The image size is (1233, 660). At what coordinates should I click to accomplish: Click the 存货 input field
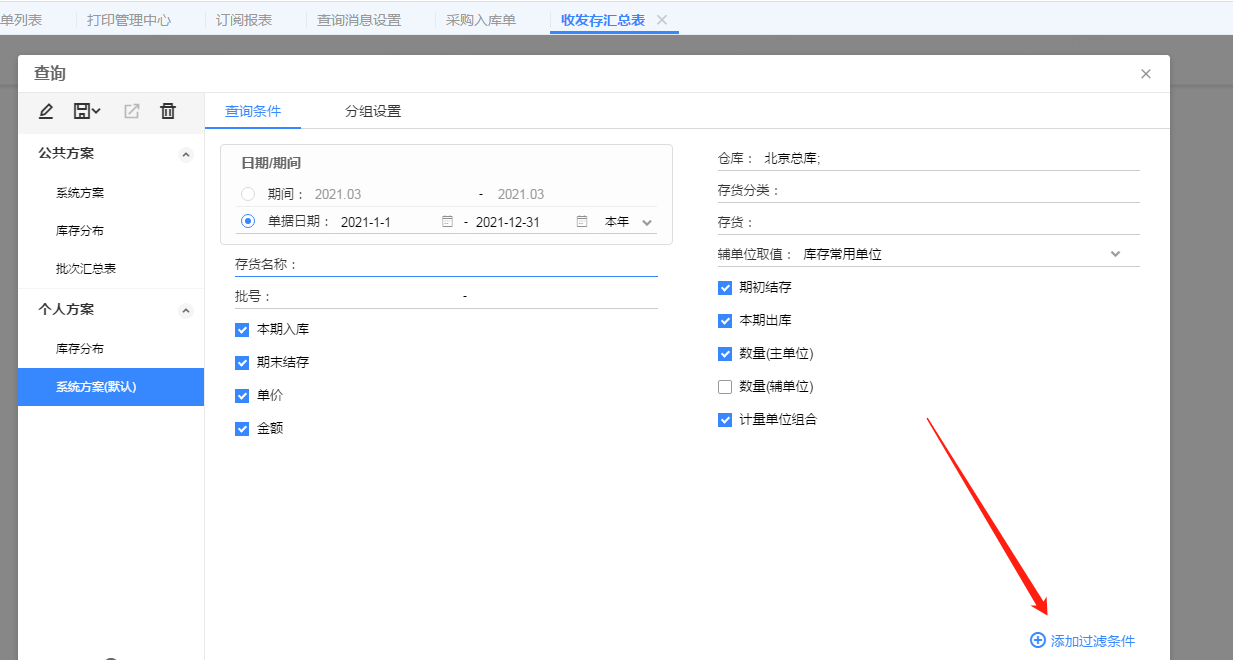(950, 222)
